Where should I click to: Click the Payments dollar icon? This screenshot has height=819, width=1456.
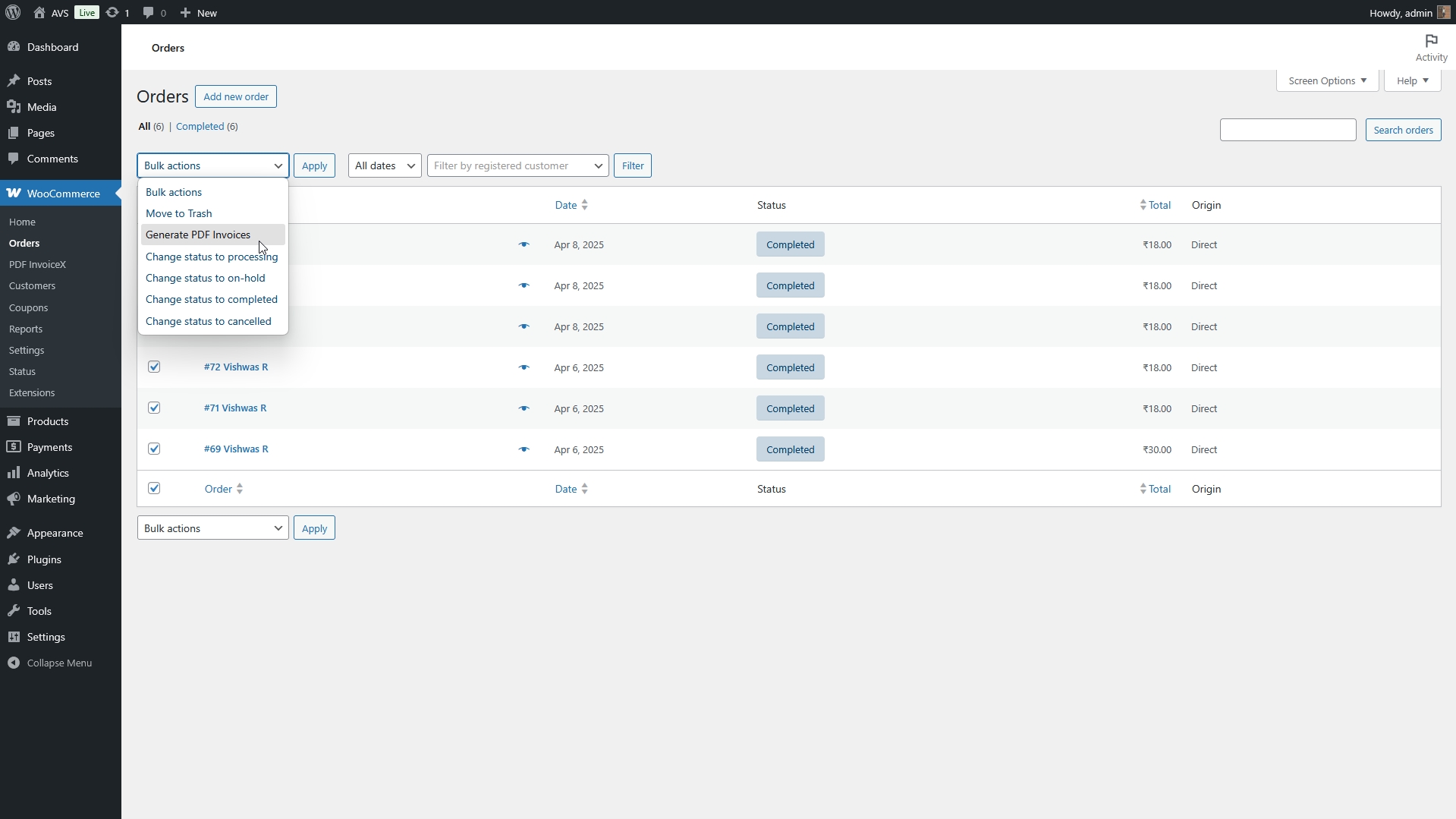click(x=14, y=447)
